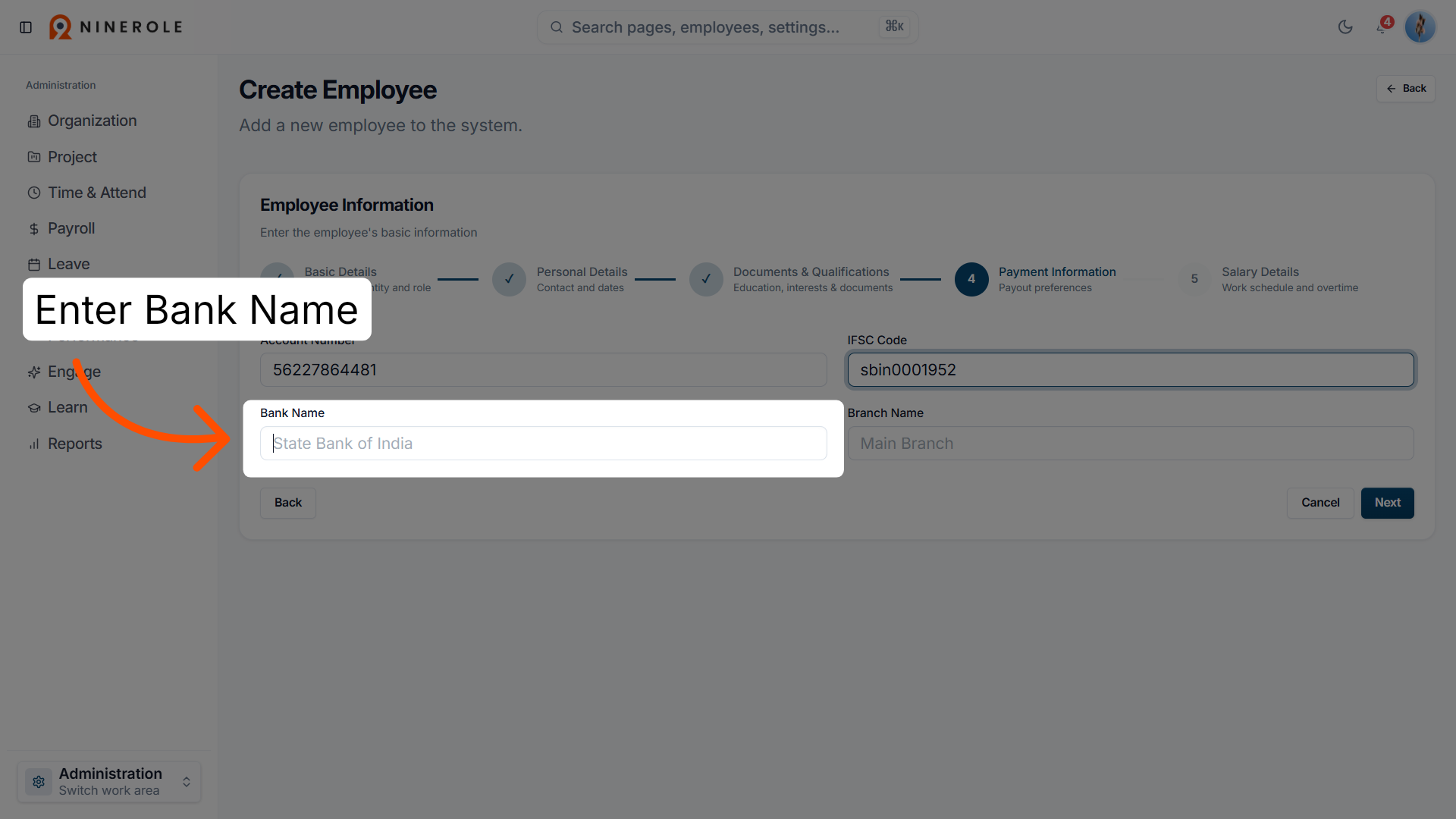The image size is (1456, 819).
Task: Click the IFSC Code field
Action: point(1131,370)
